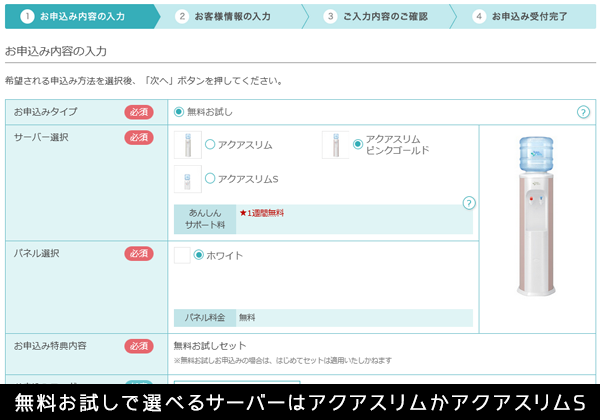
Task: Select the 無料お試し radio button
Action: coord(179,112)
